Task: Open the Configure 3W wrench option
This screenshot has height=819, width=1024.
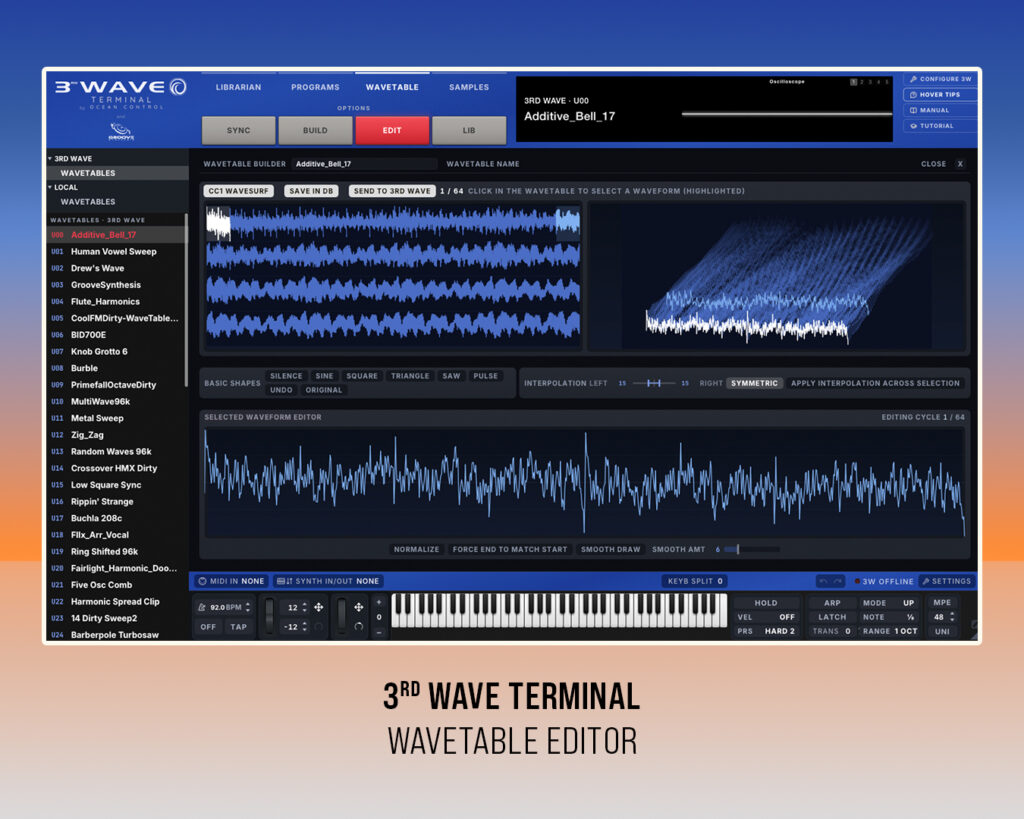Action: point(940,79)
